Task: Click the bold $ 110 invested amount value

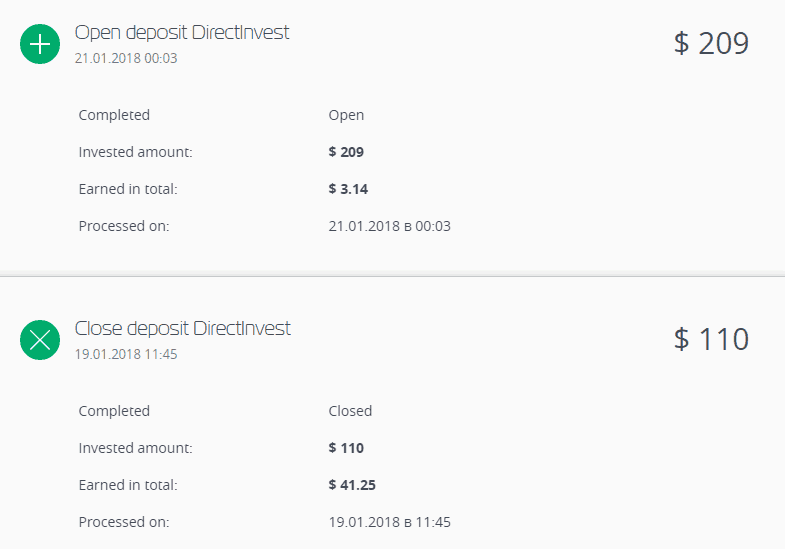Action: tap(346, 448)
